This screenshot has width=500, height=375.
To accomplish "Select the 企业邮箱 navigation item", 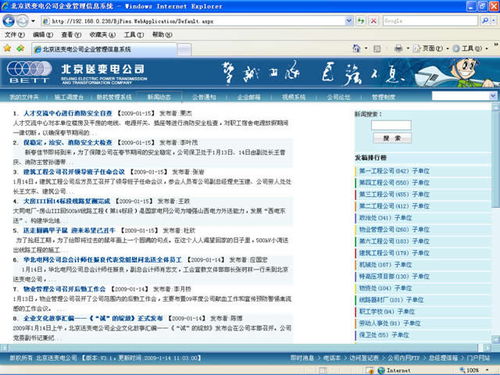I will [249, 97].
